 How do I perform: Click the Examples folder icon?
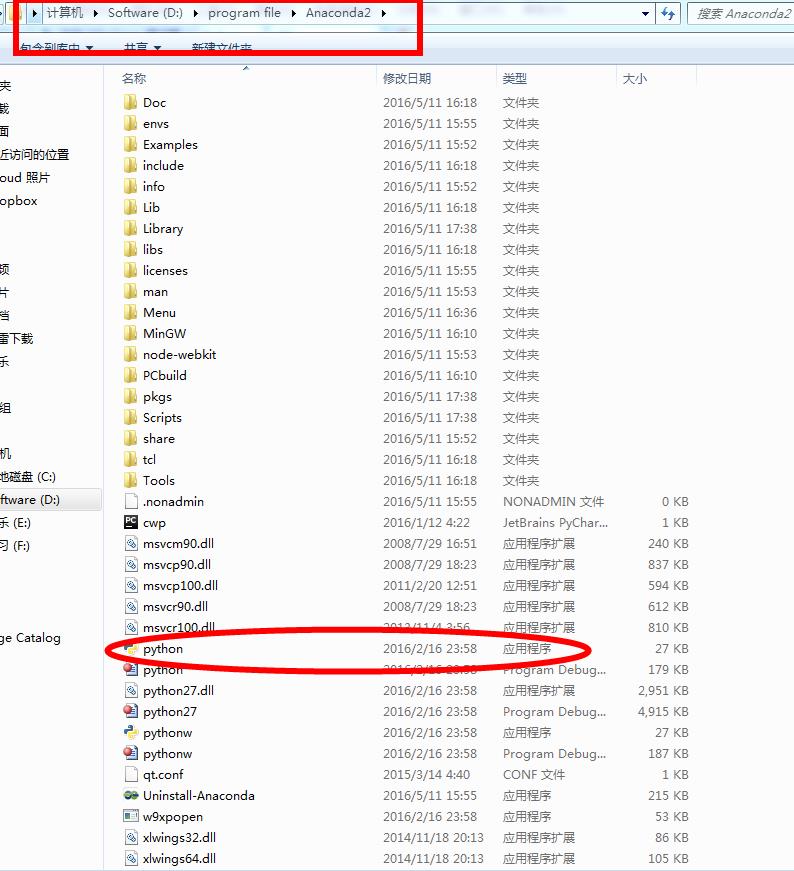pyautogui.click(x=131, y=144)
